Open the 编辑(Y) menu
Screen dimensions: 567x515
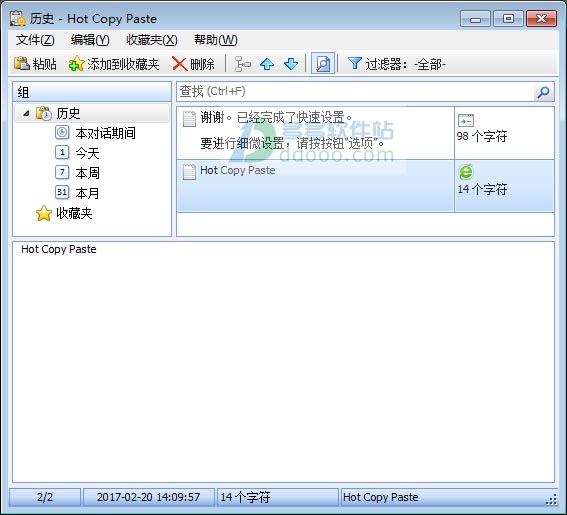[x=90, y=39]
